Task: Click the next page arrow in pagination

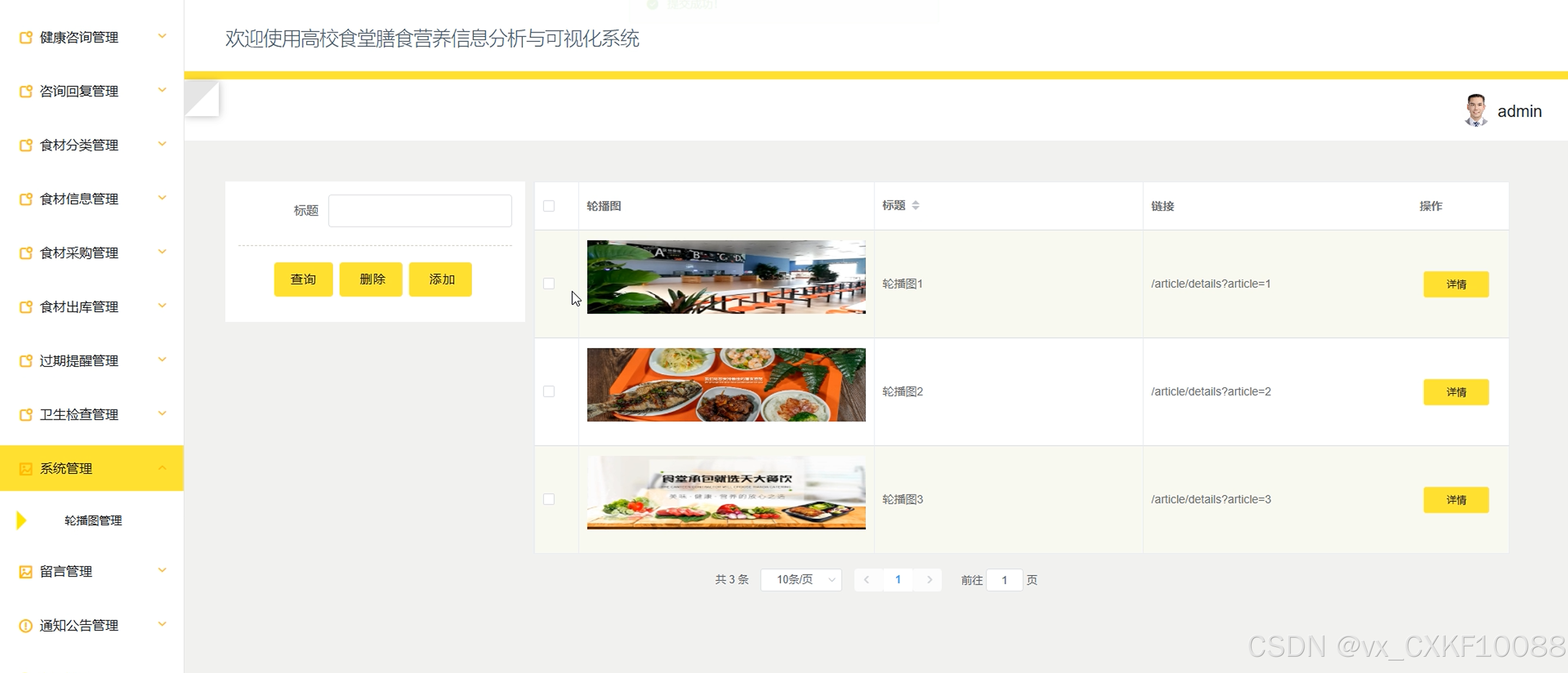Action: tap(929, 580)
